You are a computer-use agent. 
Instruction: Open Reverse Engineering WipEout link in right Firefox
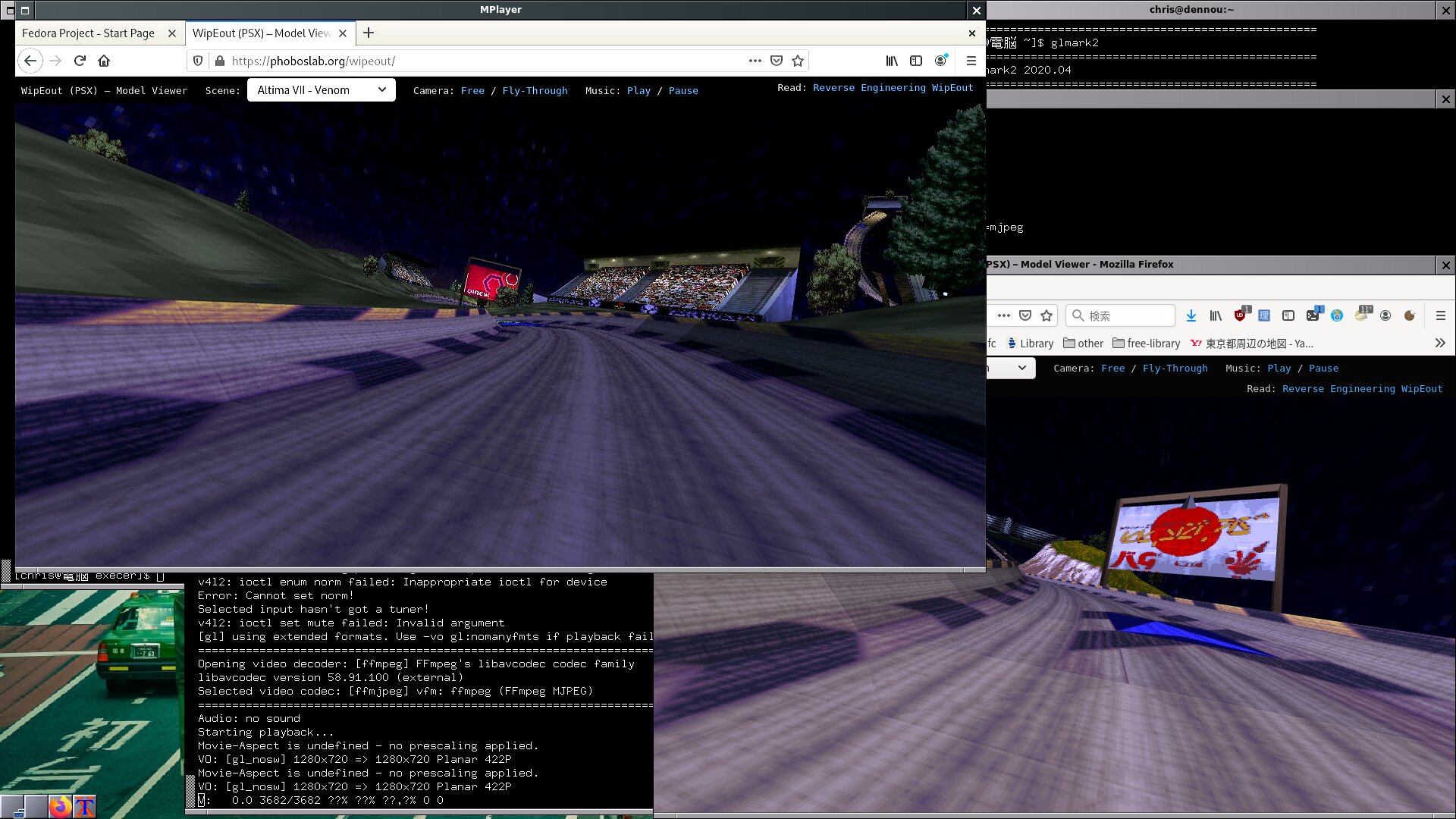click(x=1363, y=389)
